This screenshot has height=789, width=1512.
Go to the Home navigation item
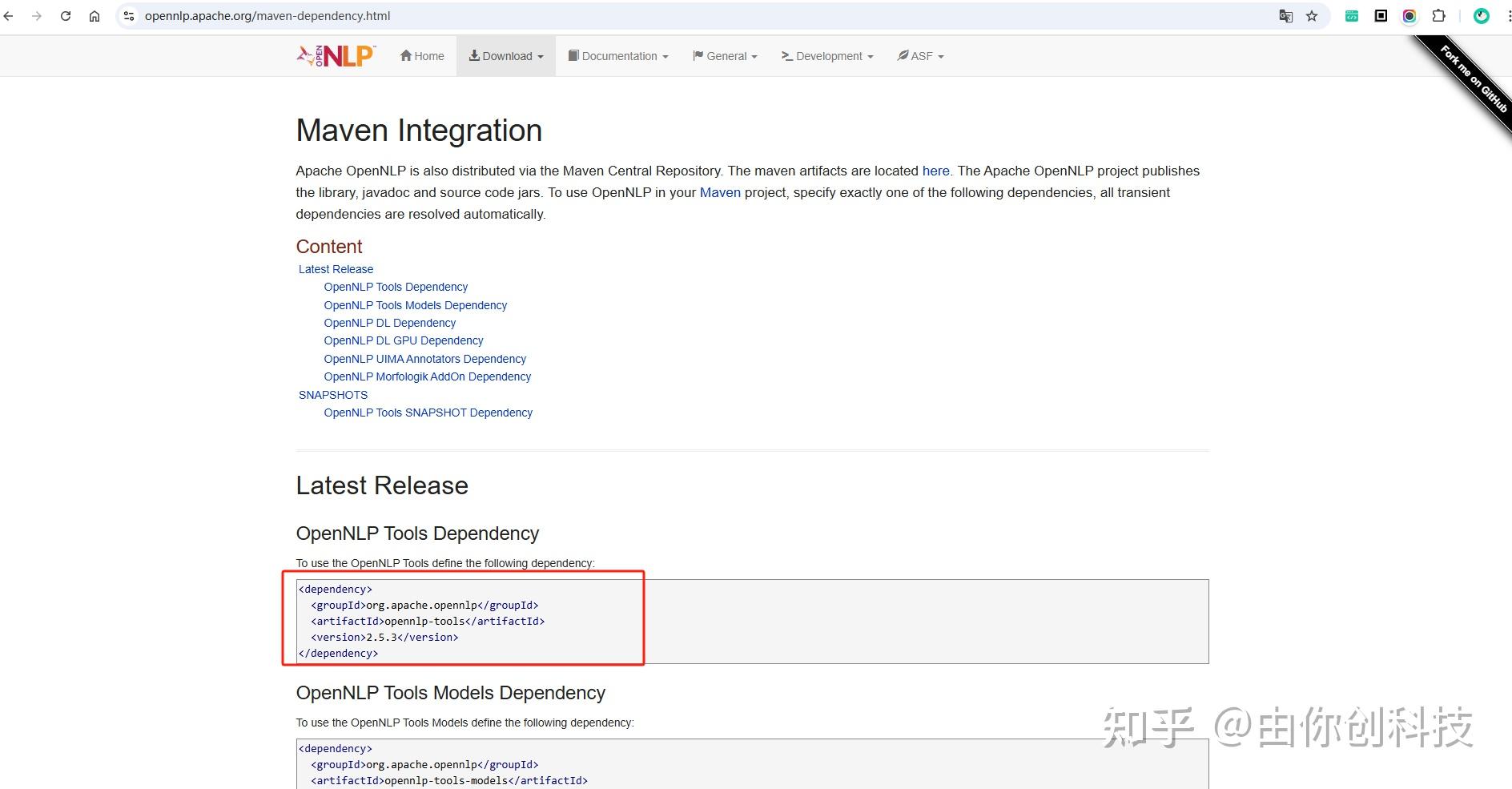422,56
